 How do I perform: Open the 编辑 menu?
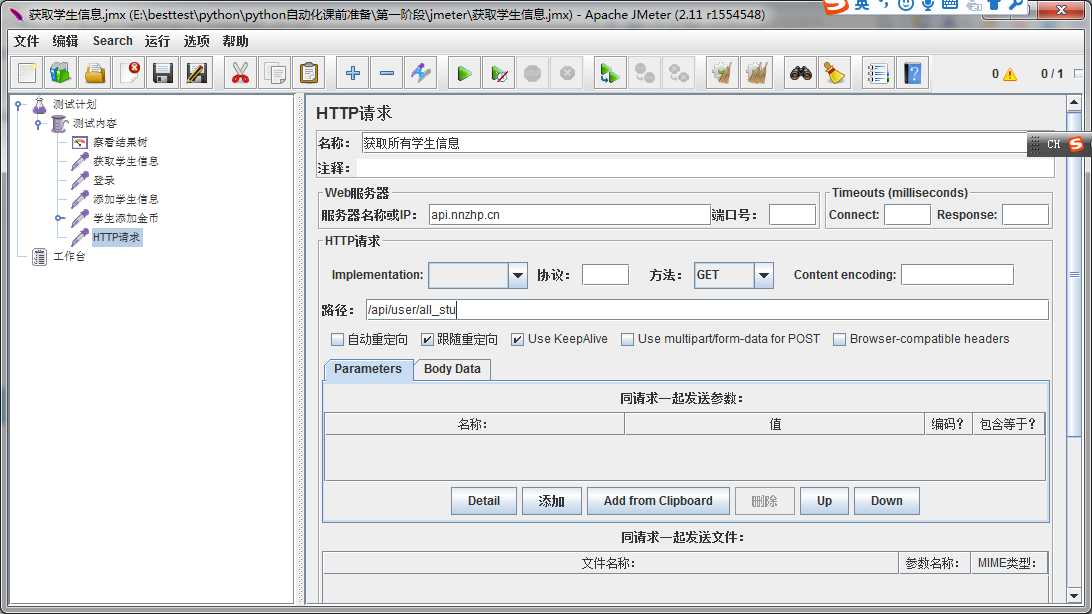coord(65,41)
